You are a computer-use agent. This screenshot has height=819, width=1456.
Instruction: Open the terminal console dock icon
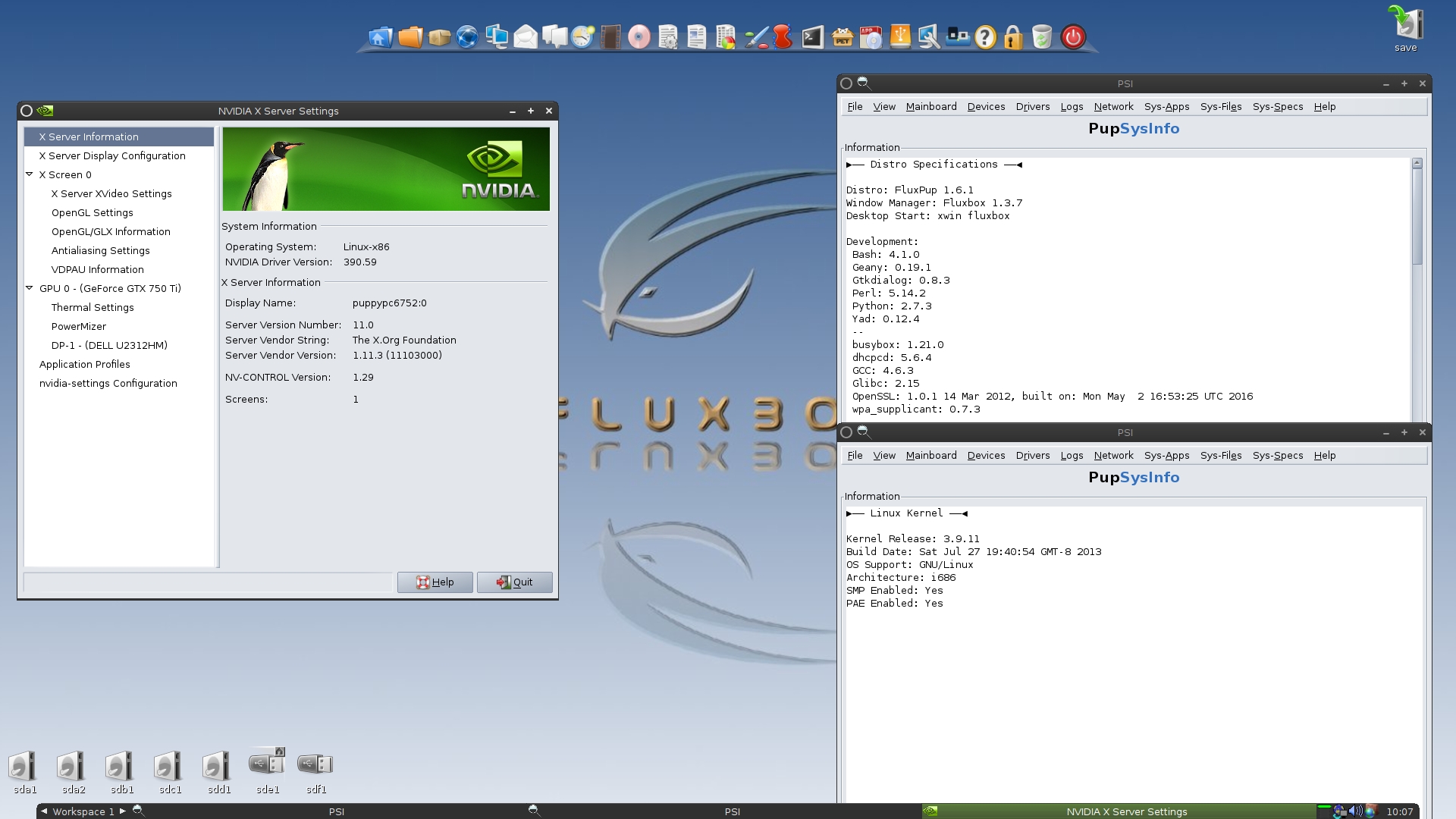pos(812,36)
